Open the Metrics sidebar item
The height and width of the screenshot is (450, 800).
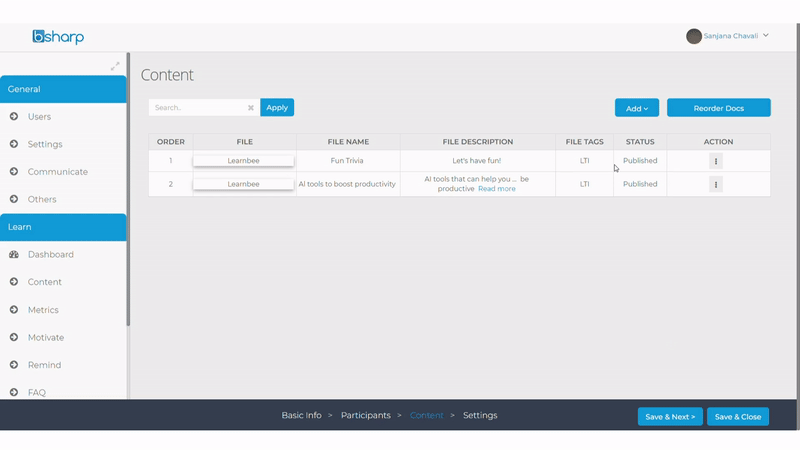point(43,310)
